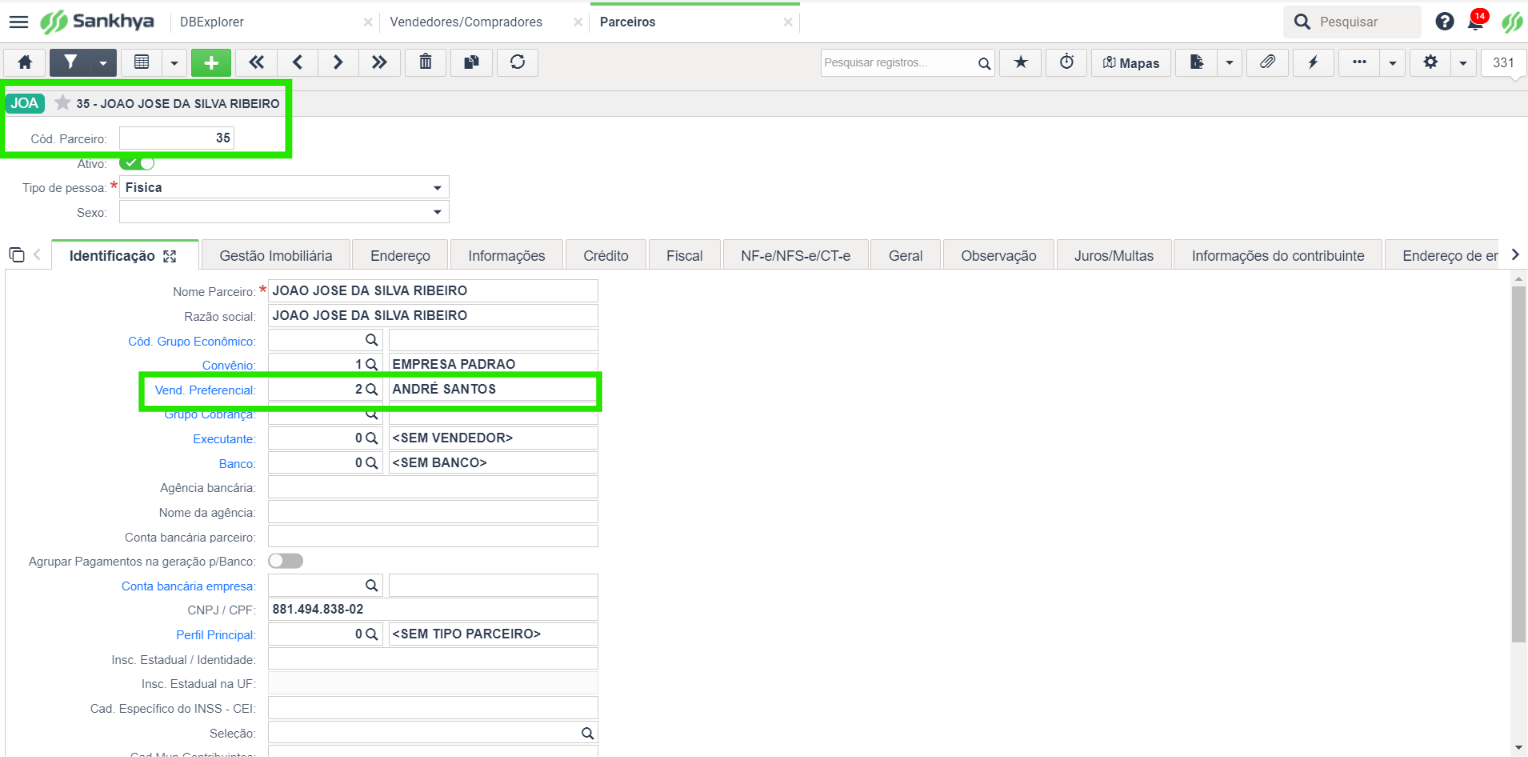Expand the export dropdown arrow
Viewport: 1528px width, 757px height.
point(1229,62)
